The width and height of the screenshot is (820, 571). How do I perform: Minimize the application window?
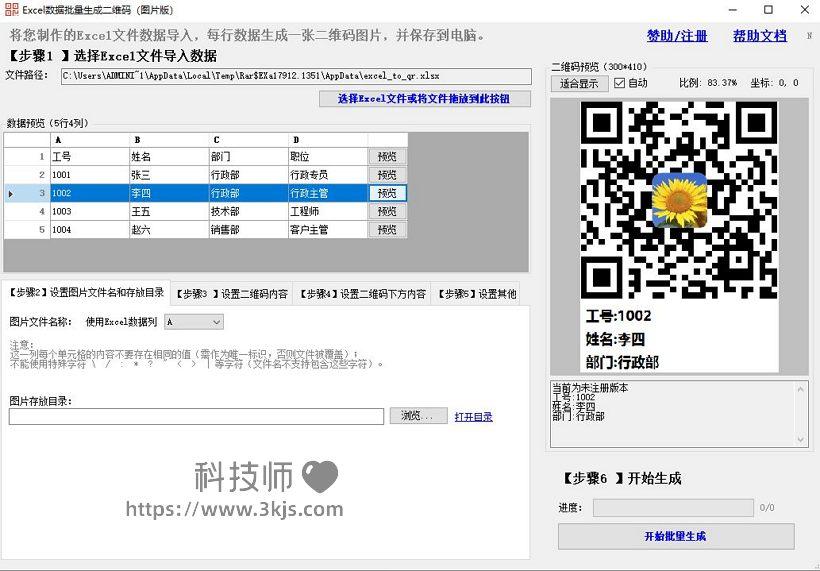[733, 10]
